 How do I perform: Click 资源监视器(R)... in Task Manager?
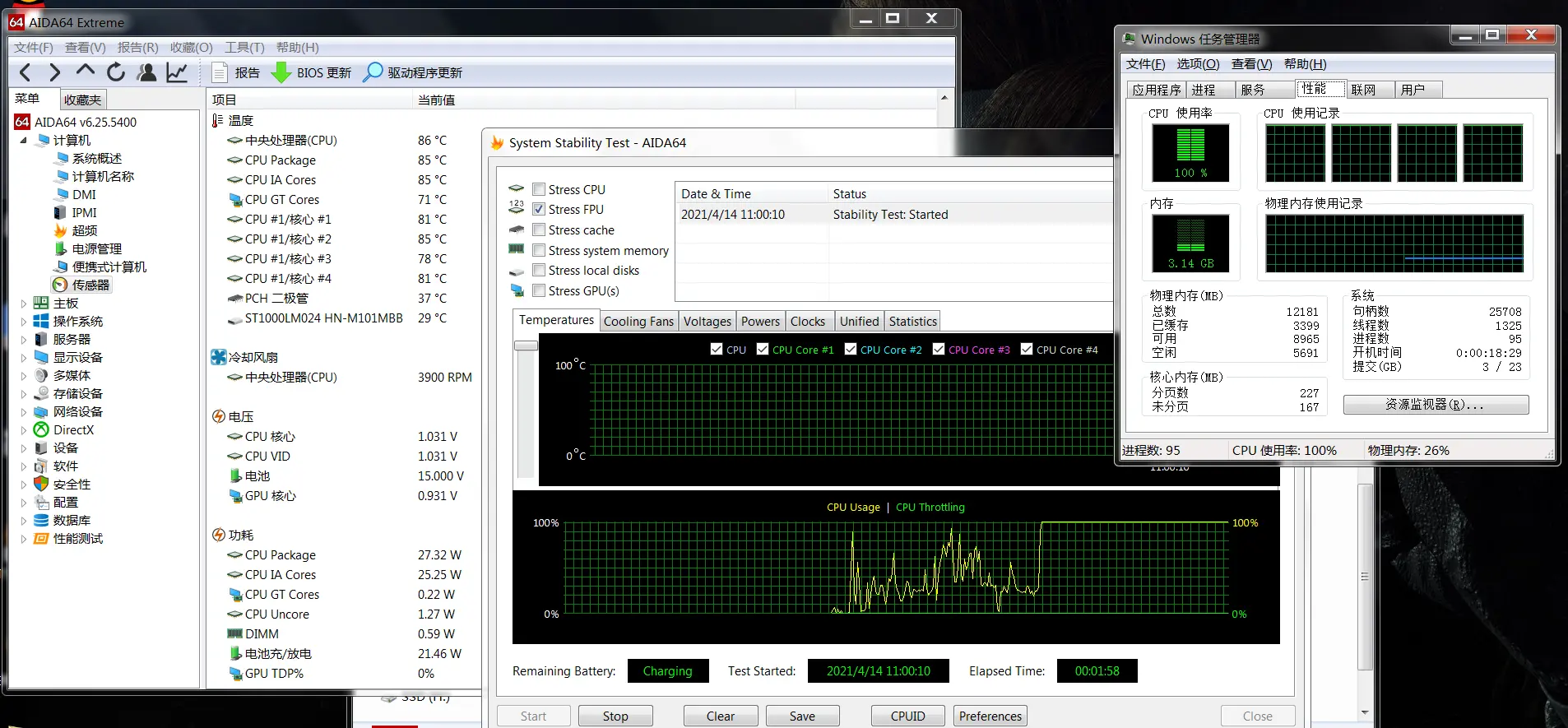1436,405
